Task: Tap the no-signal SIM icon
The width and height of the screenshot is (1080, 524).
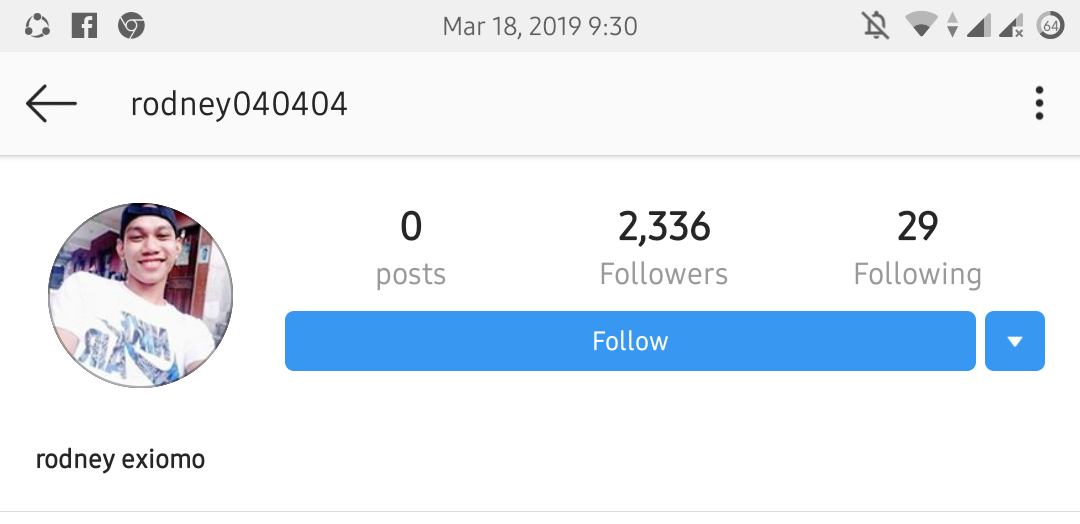Action: tap(1011, 26)
